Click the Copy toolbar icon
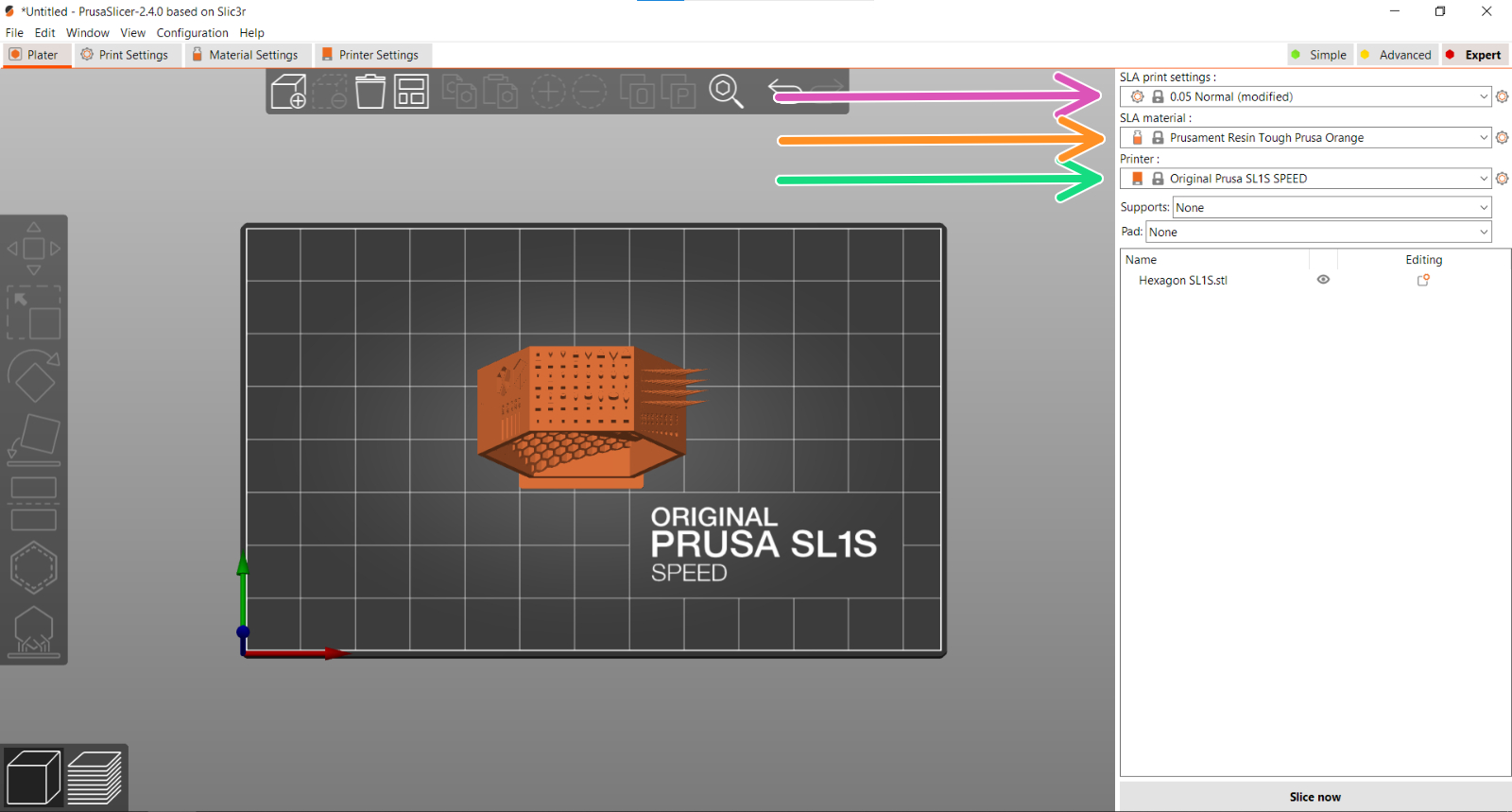Viewport: 1512px width, 812px height. [x=460, y=92]
